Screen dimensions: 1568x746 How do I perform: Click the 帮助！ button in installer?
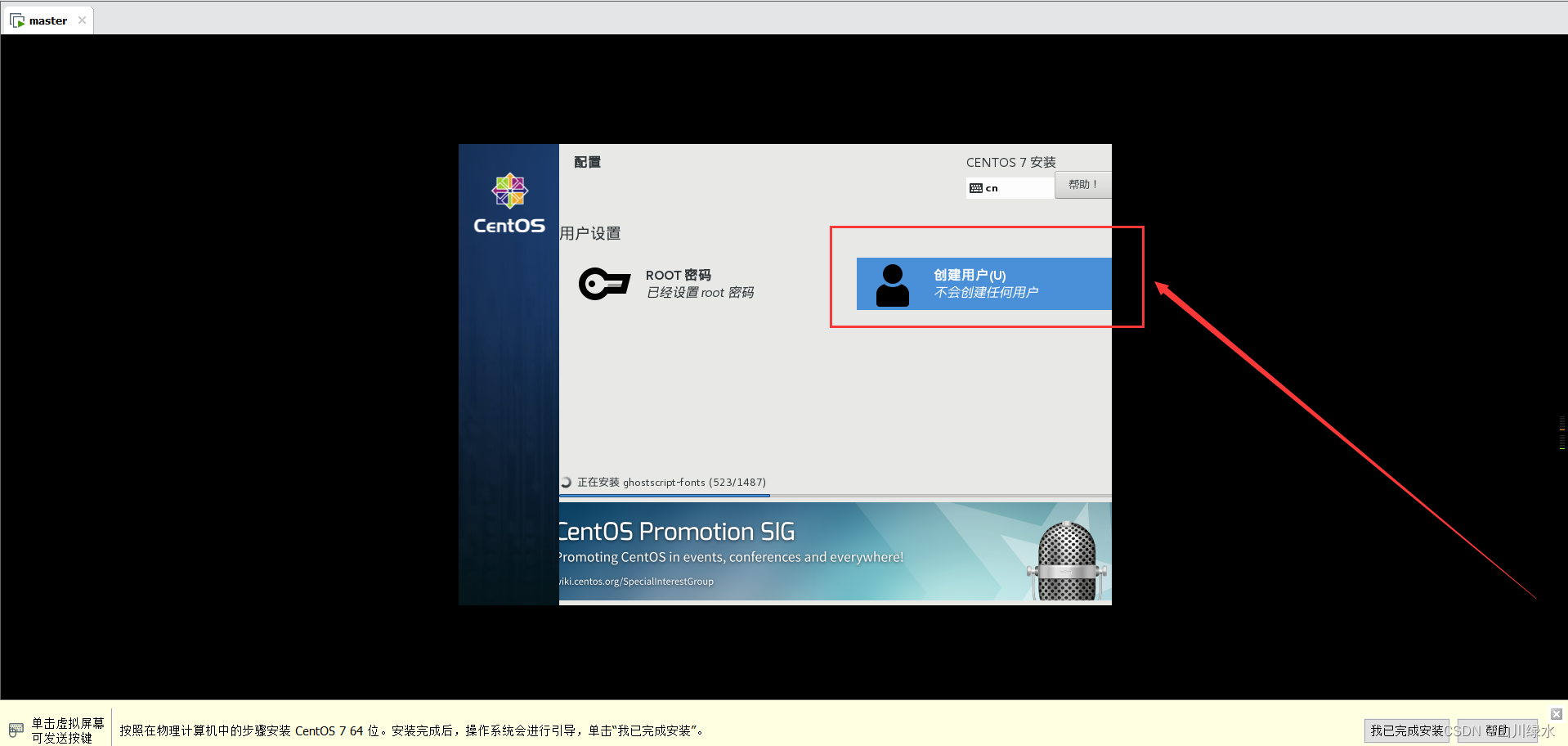[x=1082, y=185]
